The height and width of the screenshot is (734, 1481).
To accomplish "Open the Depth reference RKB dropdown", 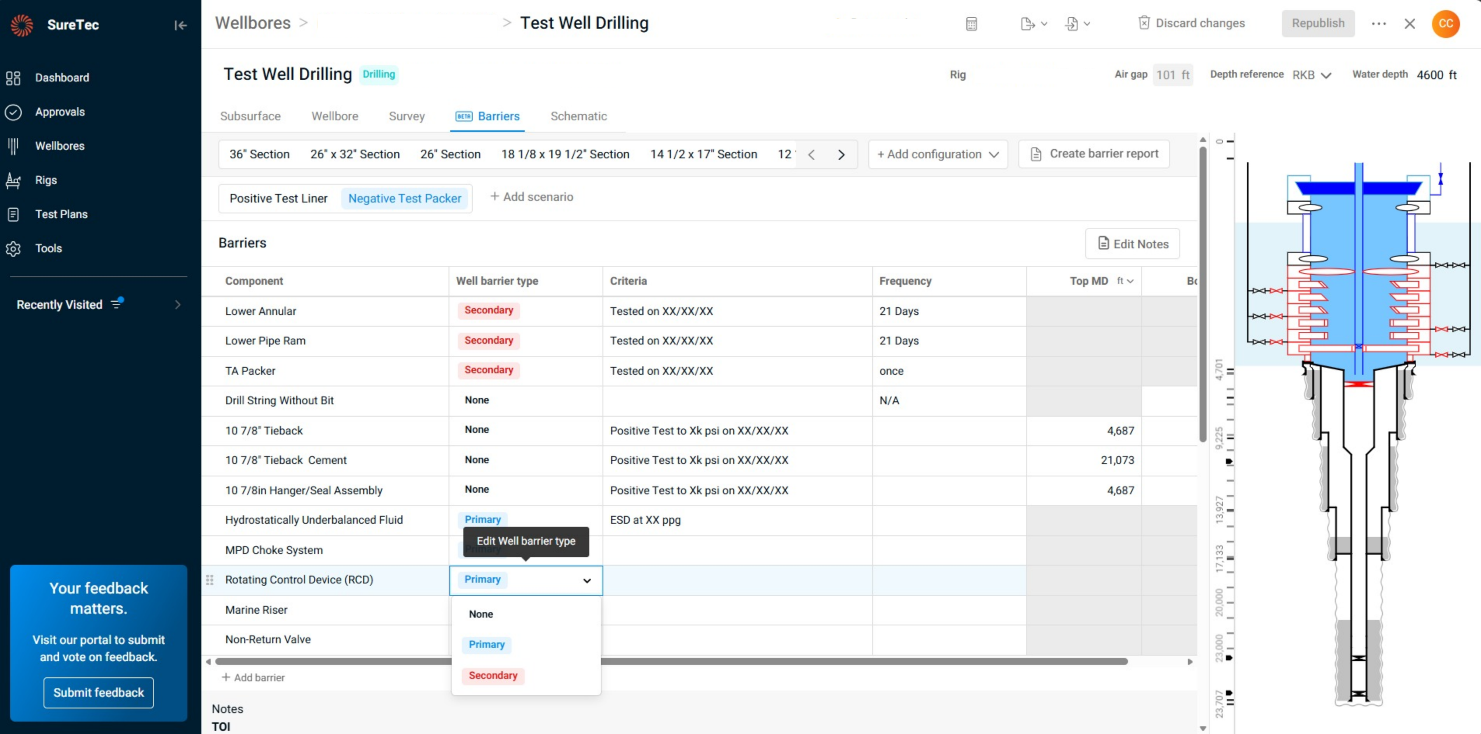I will [1312, 75].
